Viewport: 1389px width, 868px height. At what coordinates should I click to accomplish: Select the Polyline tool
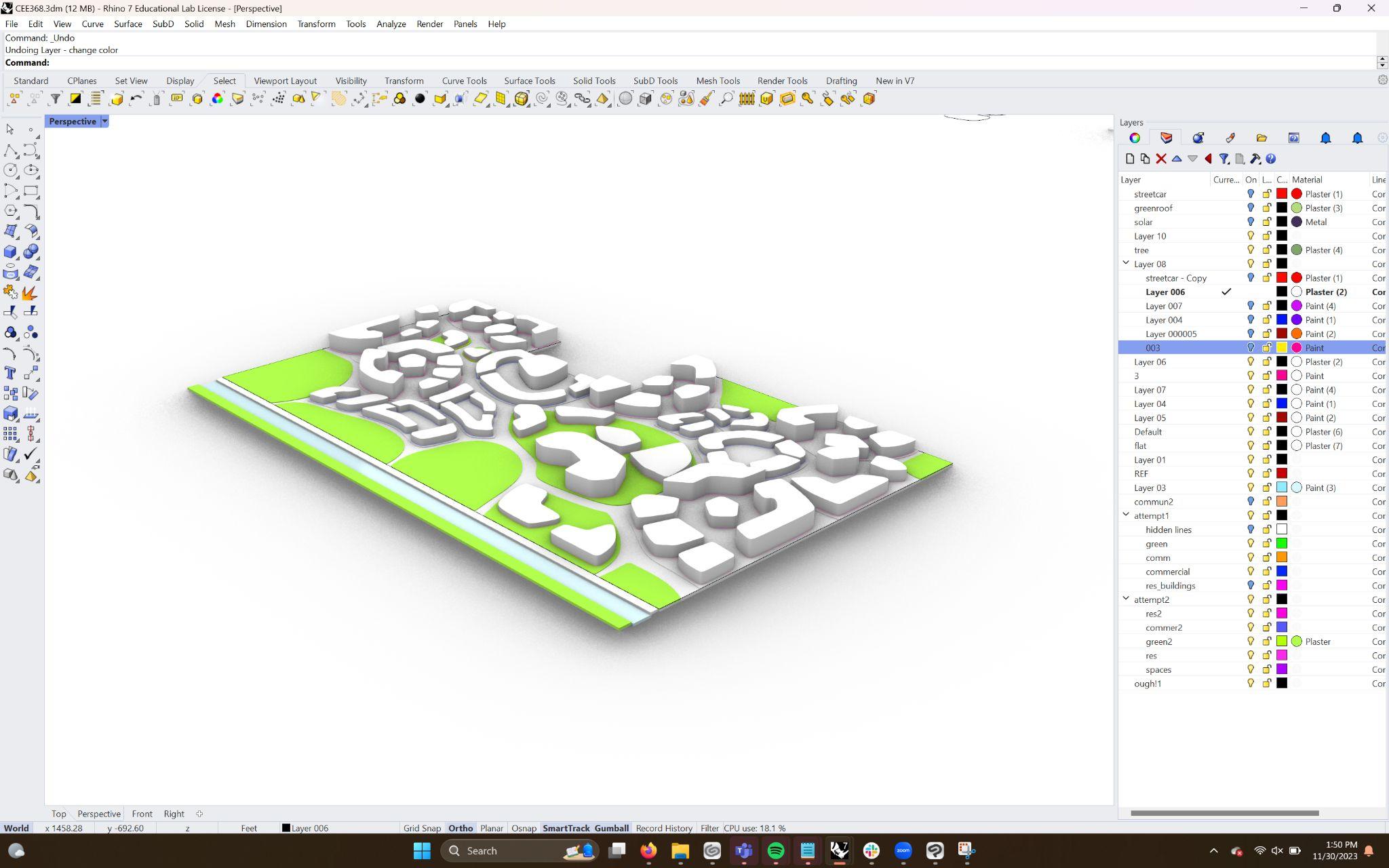pos(10,150)
